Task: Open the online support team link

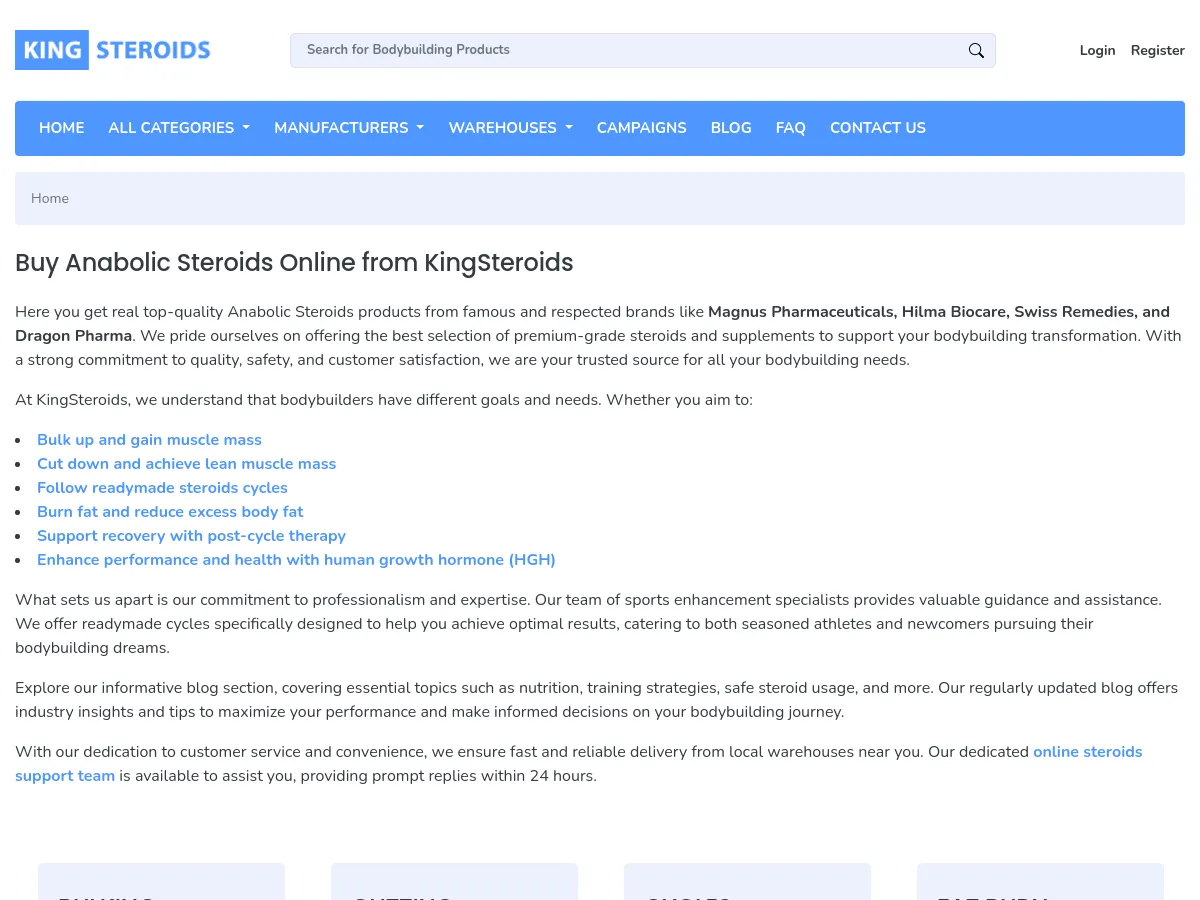Action: click(1087, 752)
